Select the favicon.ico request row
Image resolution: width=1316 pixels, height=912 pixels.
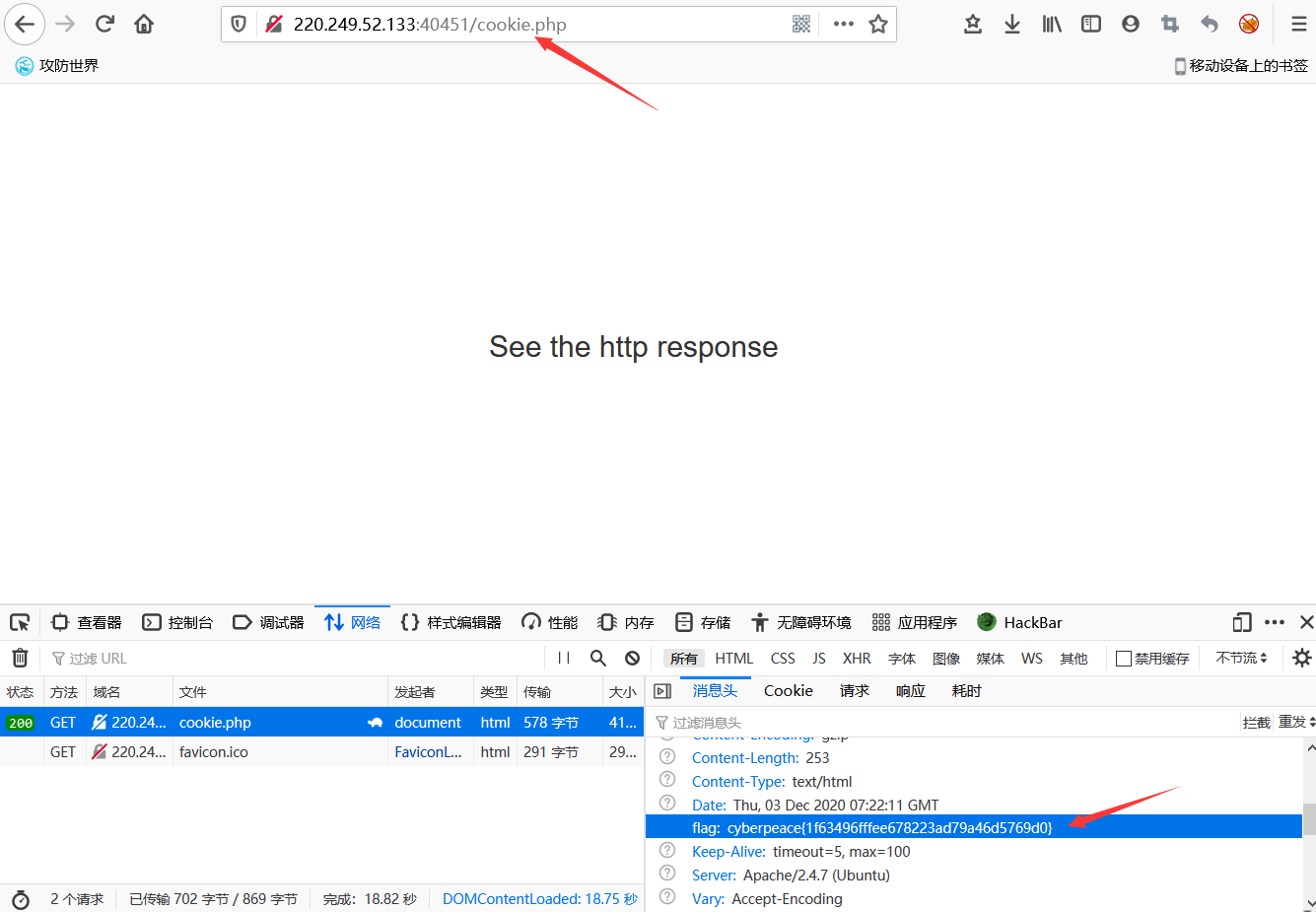(321, 751)
